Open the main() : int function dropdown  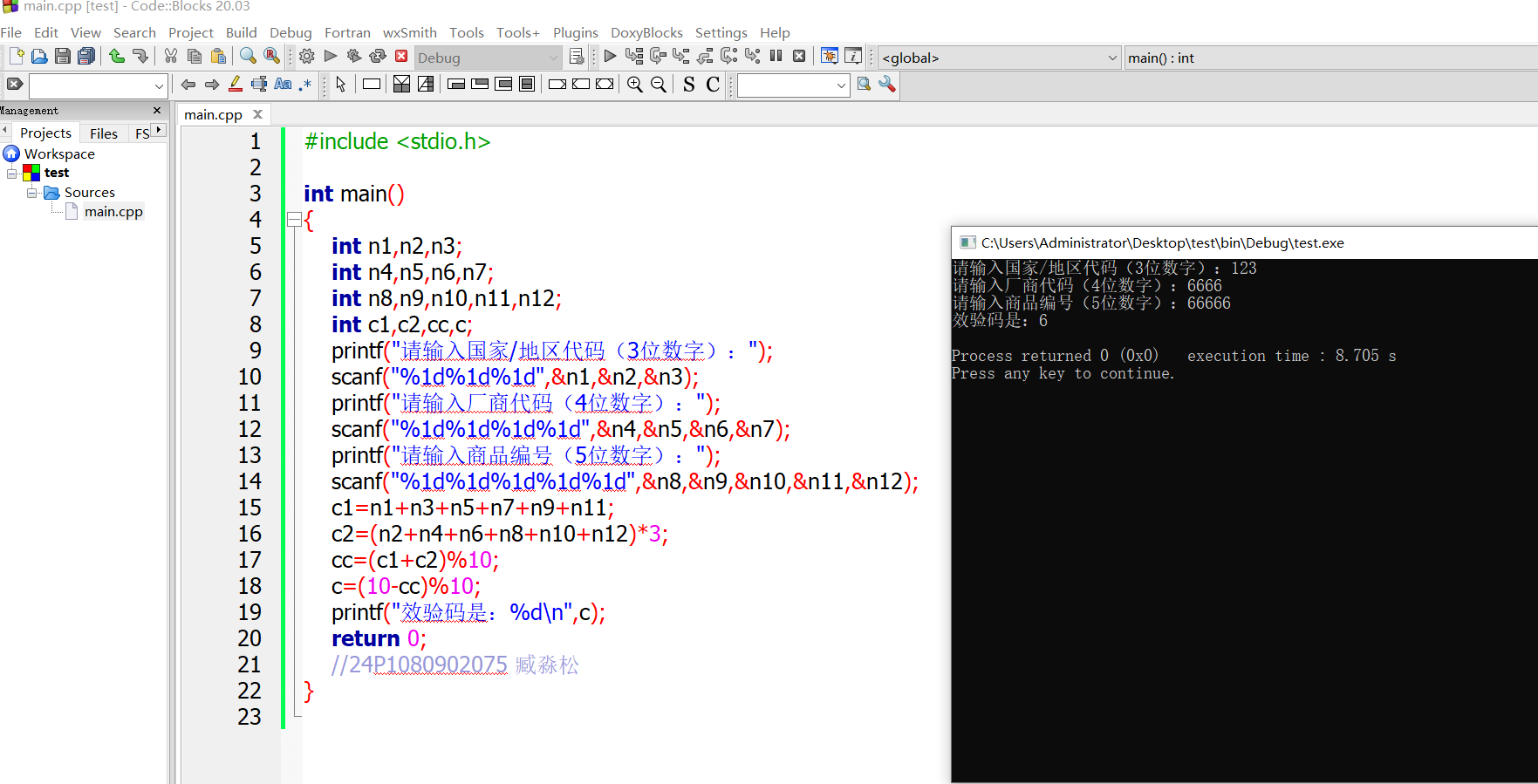pyautogui.click(x=1331, y=58)
